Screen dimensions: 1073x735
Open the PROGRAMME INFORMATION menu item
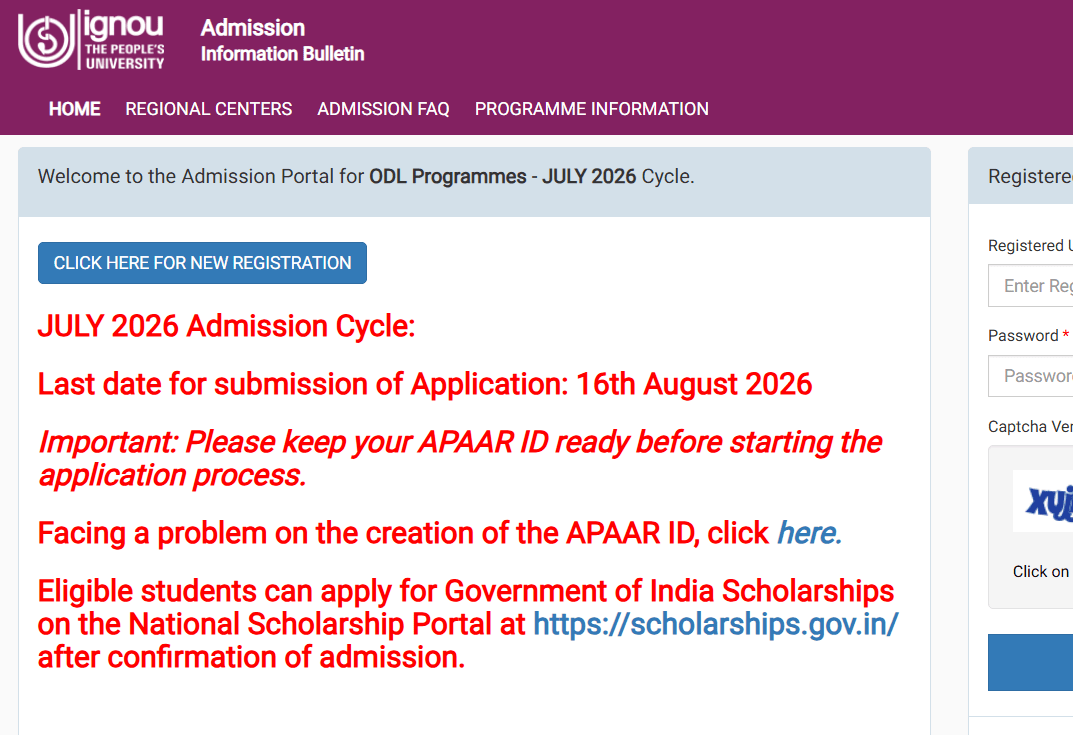[x=592, y=109]
